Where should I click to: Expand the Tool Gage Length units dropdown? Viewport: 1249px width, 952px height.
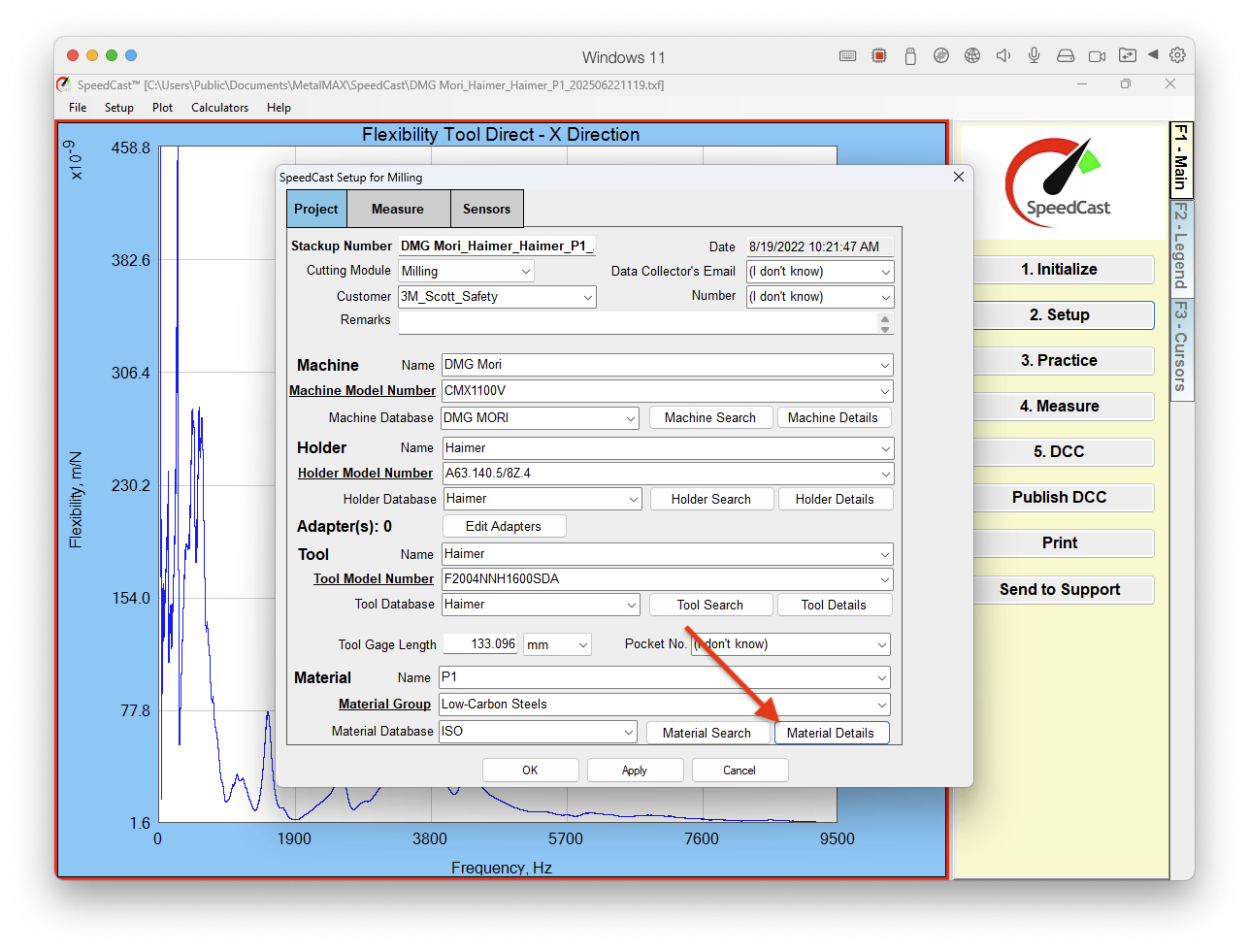click(x=583, y=644)
